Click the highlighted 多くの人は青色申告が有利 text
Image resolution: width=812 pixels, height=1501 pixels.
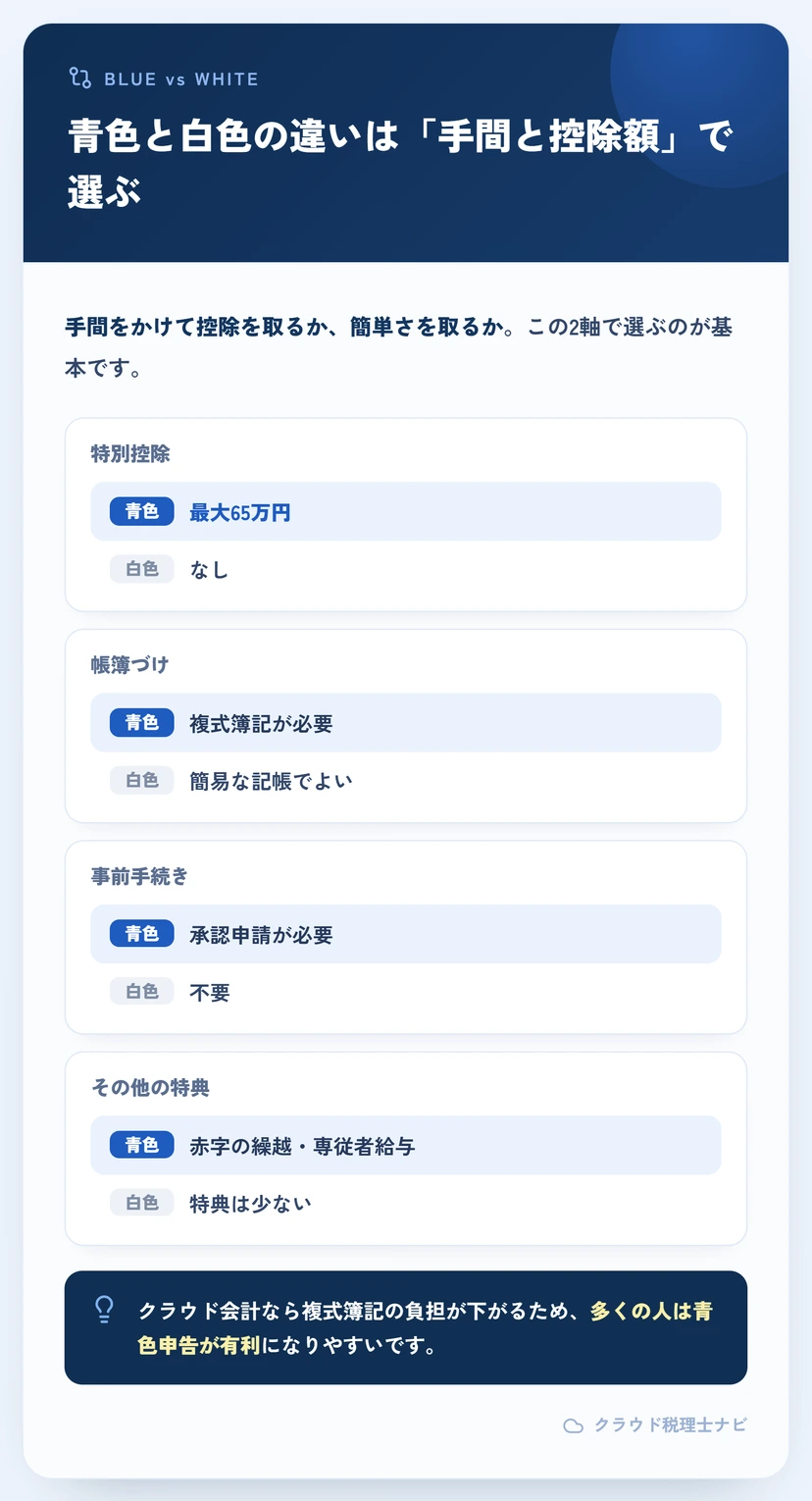point(426,1327)
